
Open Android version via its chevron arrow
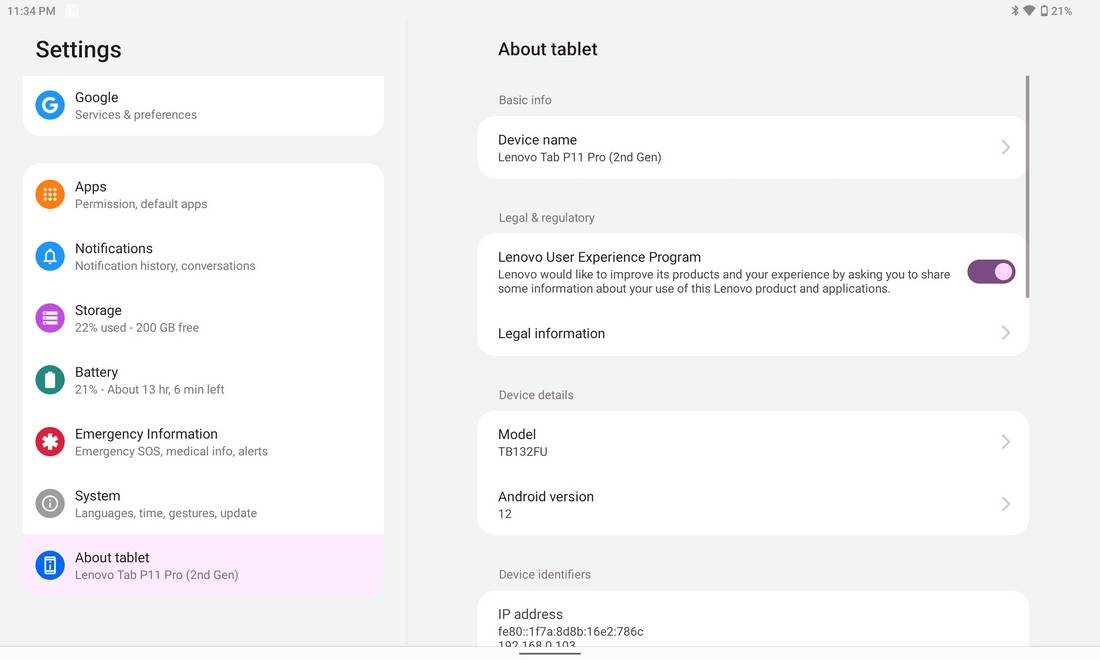point(1005,504)
